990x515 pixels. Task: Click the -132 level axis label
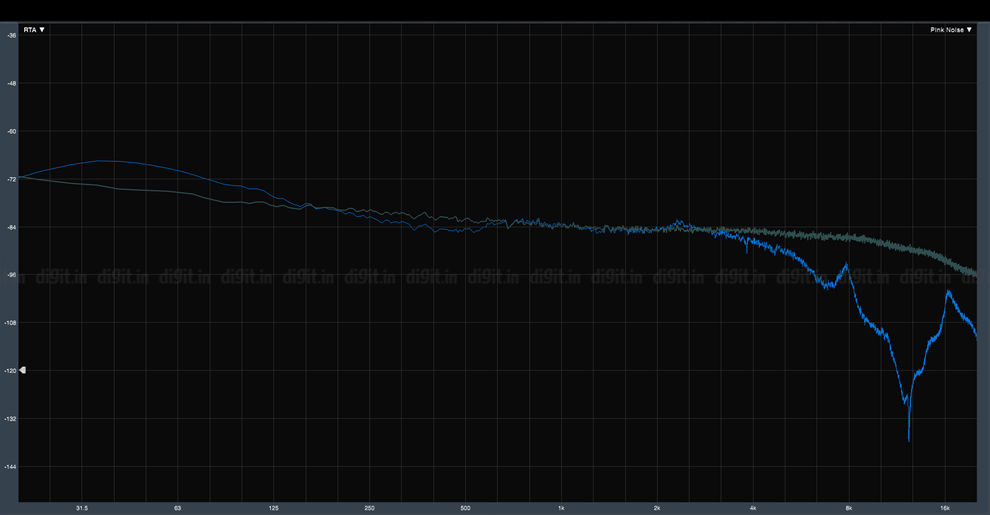click(x=11, y=418)
